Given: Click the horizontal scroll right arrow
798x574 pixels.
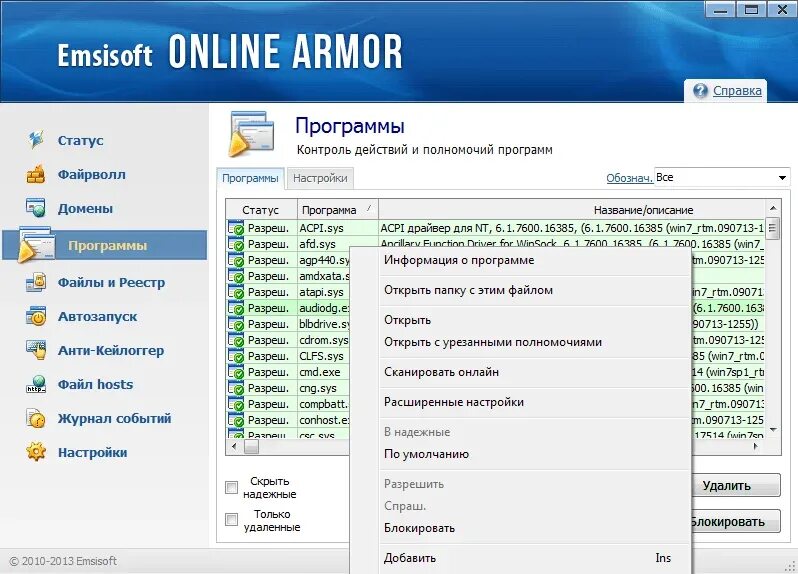Looking at the screenshot, I should [756, 446].
